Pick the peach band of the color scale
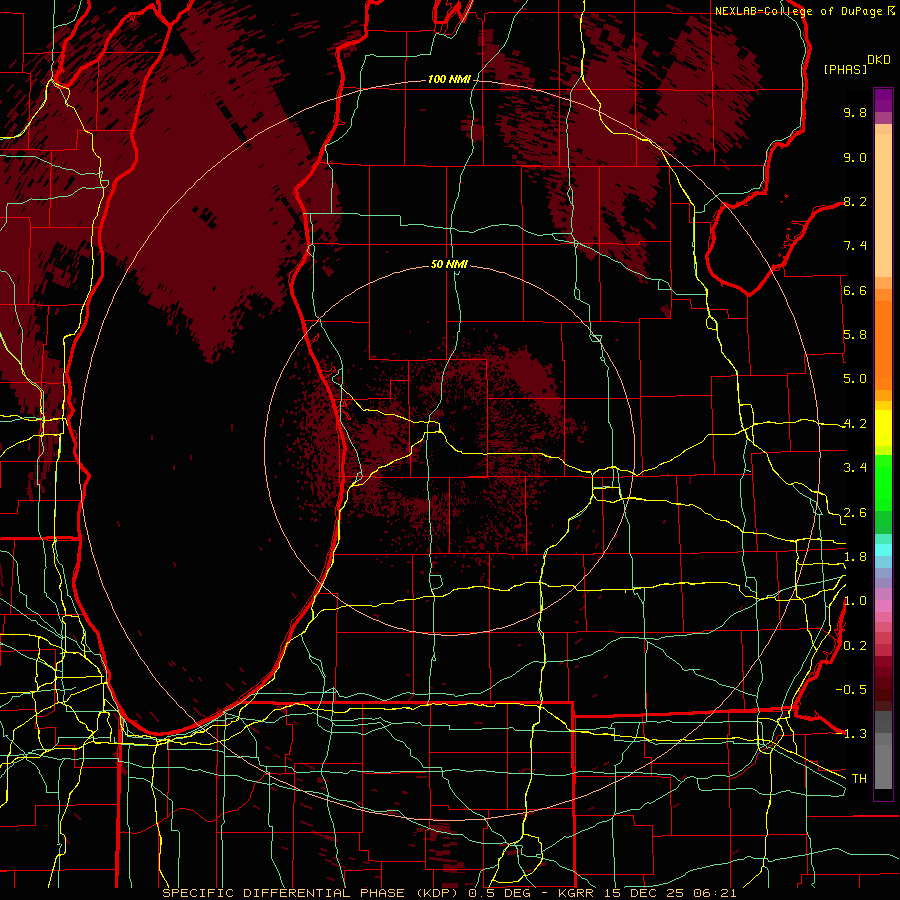This screenshot has height=900, width=900. point(883,205)
